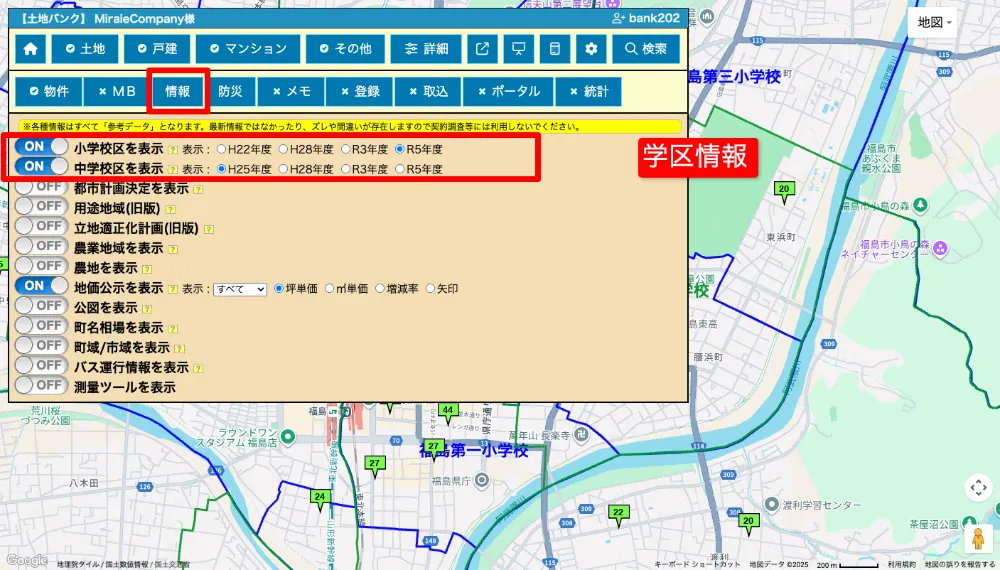Click the 渡利学習センター map pin
This screenshot has height=570, width=1000.
coord(771,505)
